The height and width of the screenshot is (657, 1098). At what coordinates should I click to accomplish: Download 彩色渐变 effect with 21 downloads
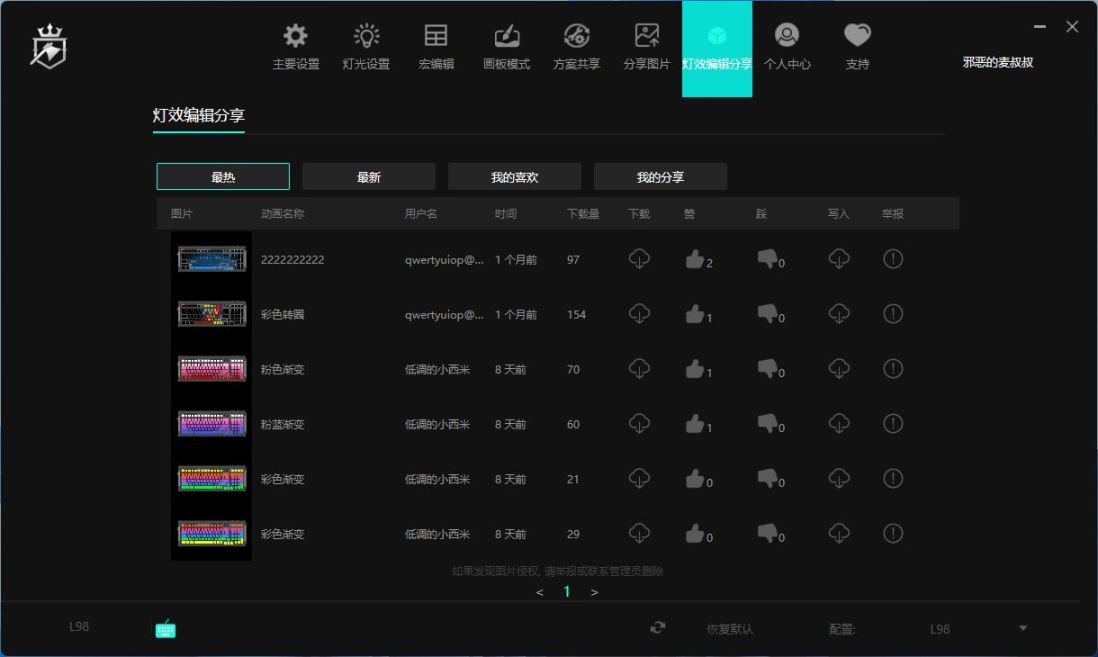pos(639,478)
